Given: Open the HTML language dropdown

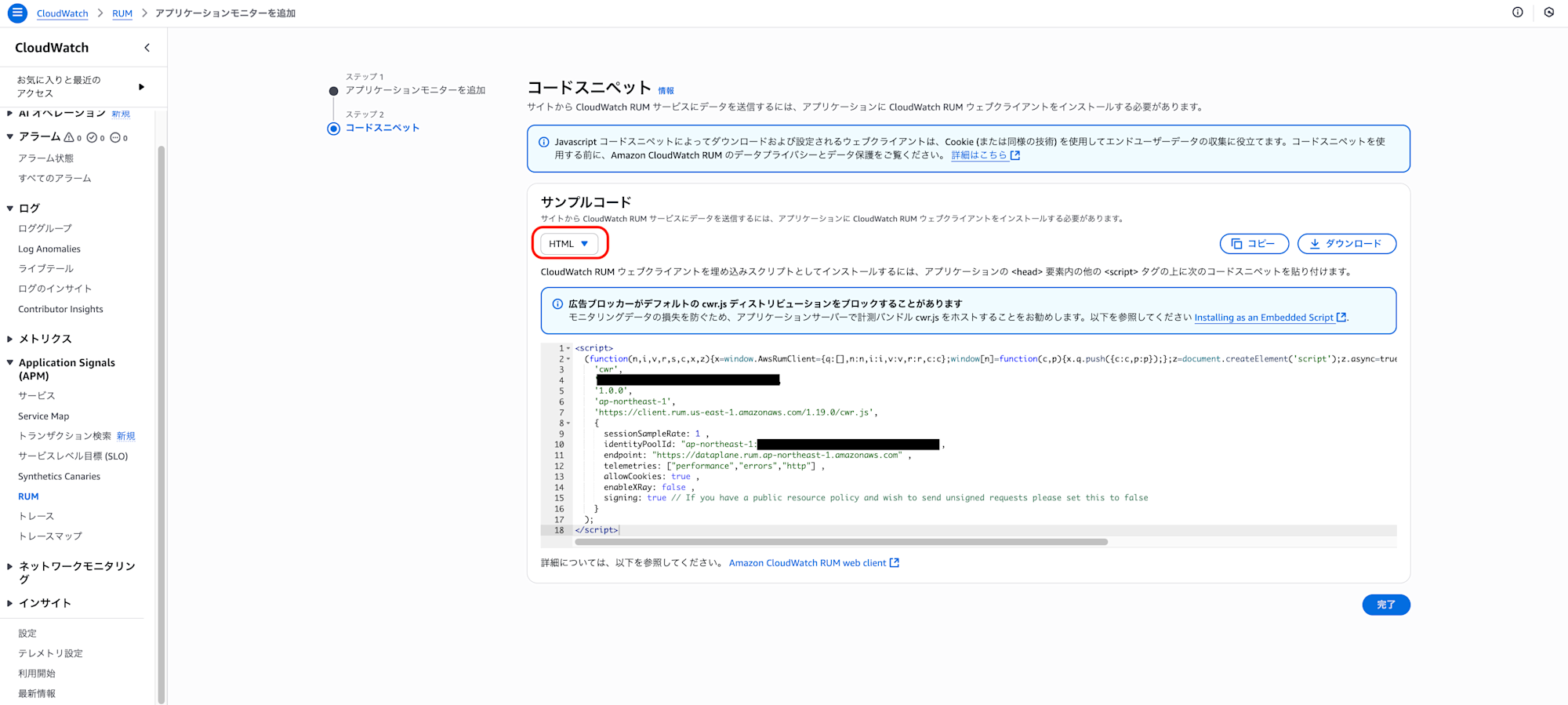Looking at the screenshot, I should tap(569, 244).
